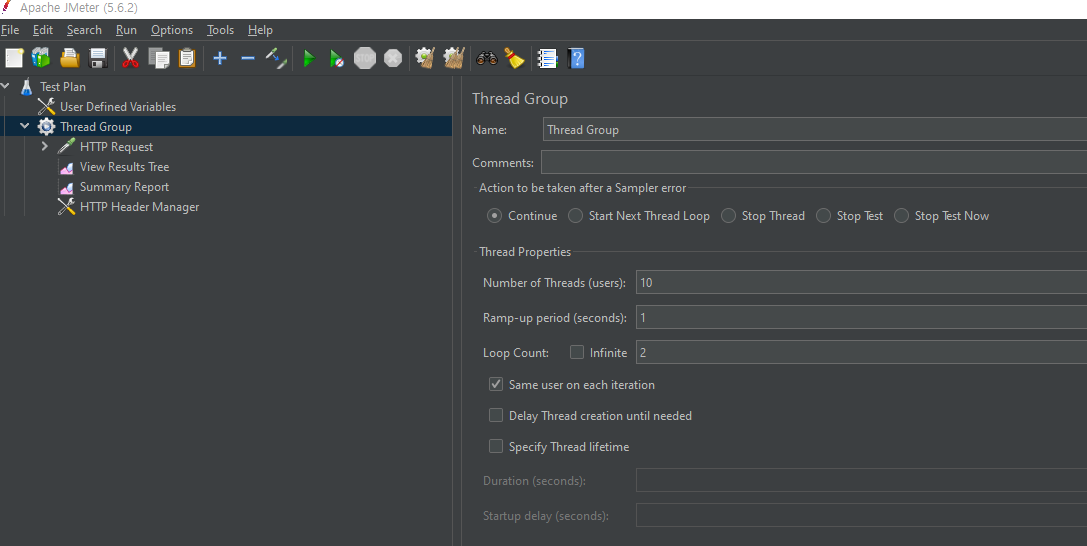The width and height of the screenshot is (1087, 546).
Task: Select Summary Report label in the tree
Action: click(x=124, y=187)
